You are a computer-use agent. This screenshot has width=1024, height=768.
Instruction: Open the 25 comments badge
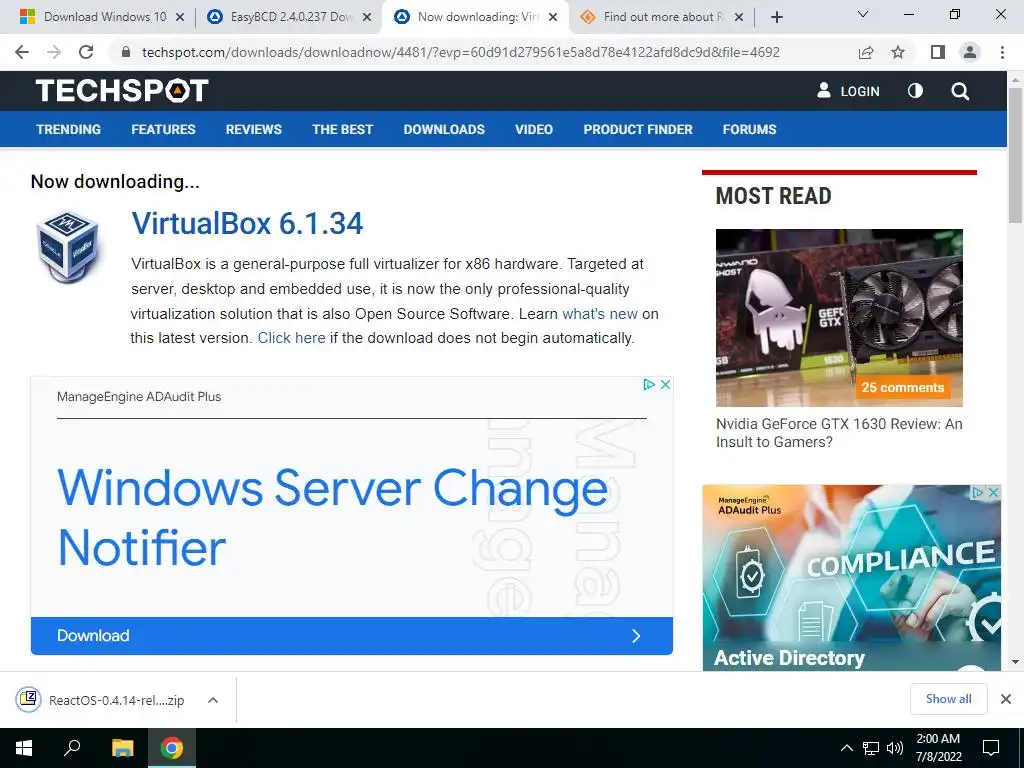pos(903,387)
